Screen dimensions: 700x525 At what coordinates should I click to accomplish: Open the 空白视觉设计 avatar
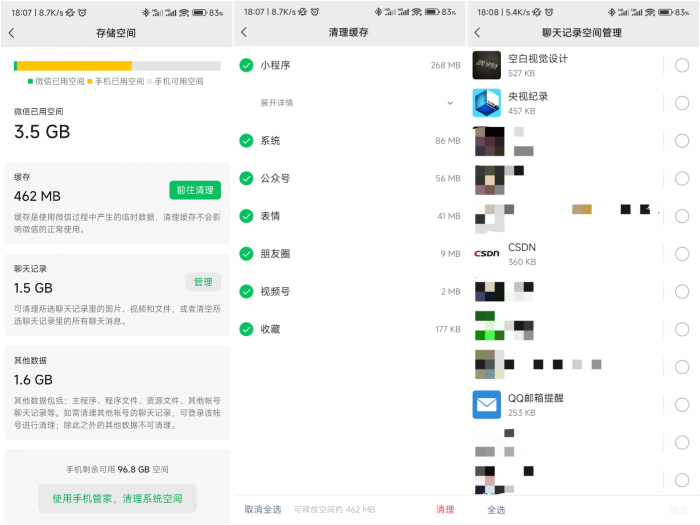point(487,65)
